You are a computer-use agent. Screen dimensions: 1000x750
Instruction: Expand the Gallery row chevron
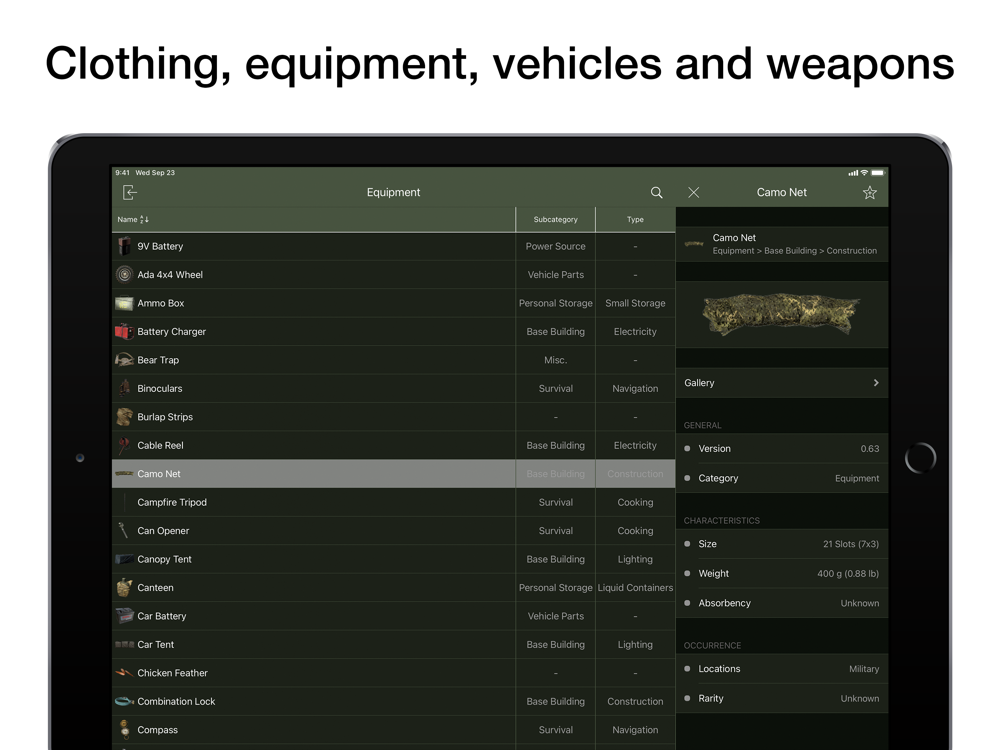[x=876, y=383]
